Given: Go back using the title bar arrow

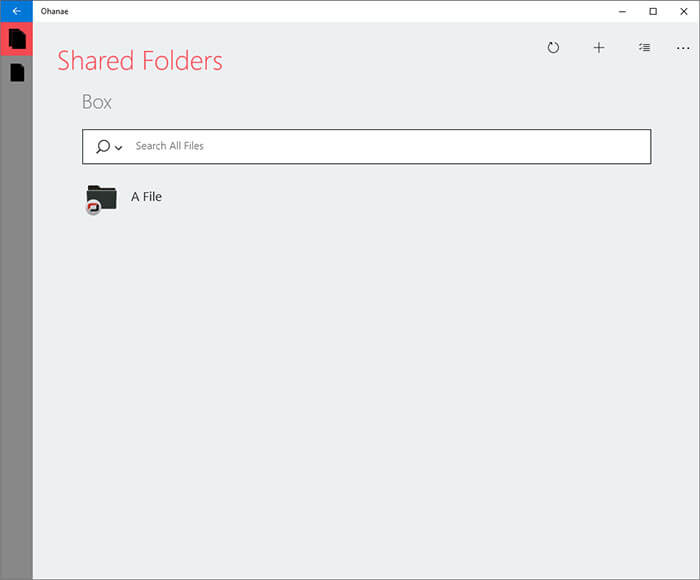Looking at the screenshot, I should click(17, 11).
